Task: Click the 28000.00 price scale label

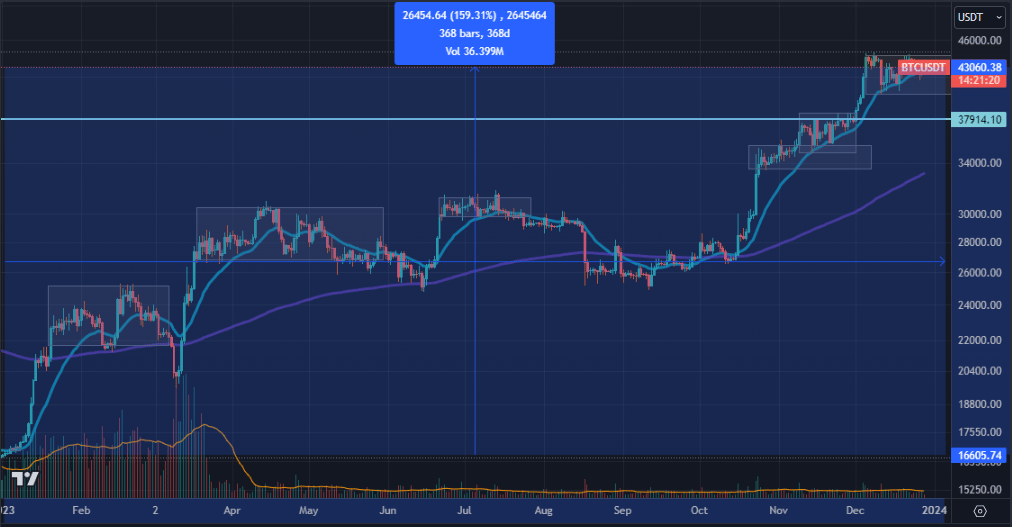Action: [x=980, y=243]
